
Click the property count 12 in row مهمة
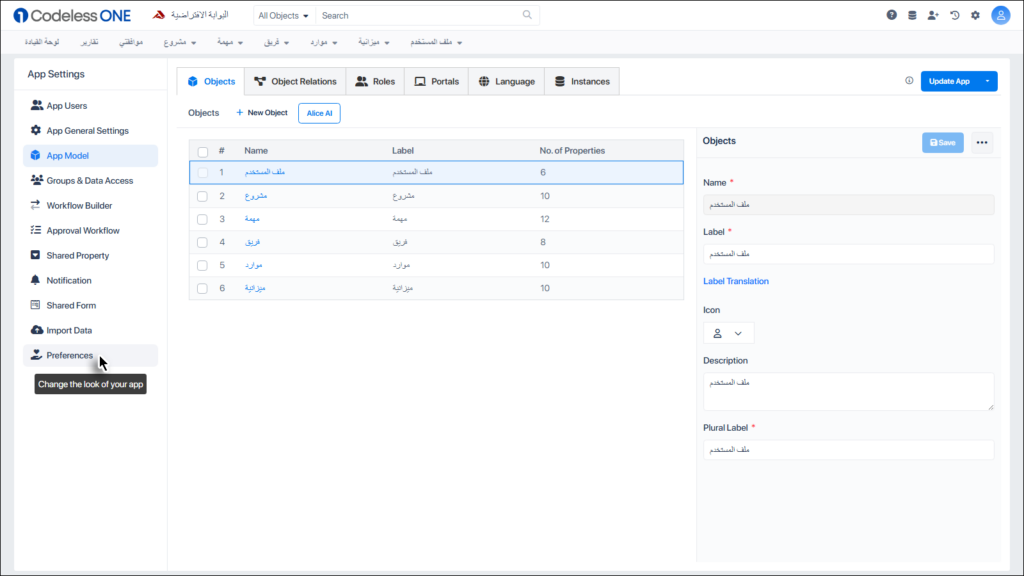(x=545, y=219)
